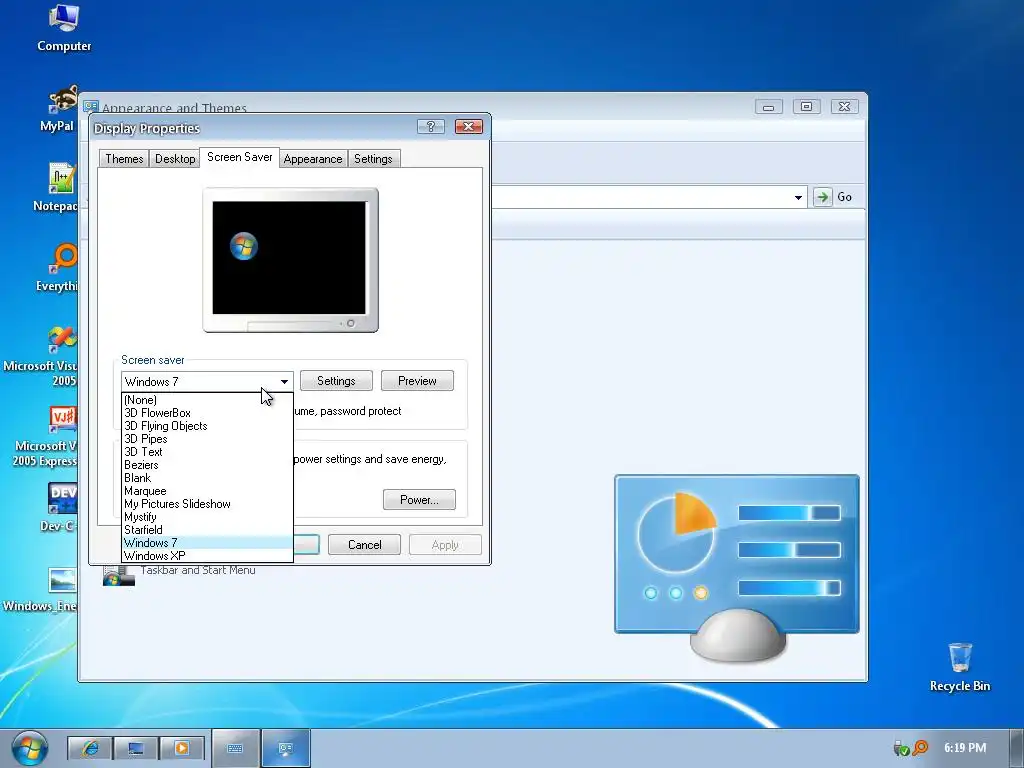Launch Internet Explorer from the quick launch
This screenshot has width=1024, height=768.
click(90, 748)
